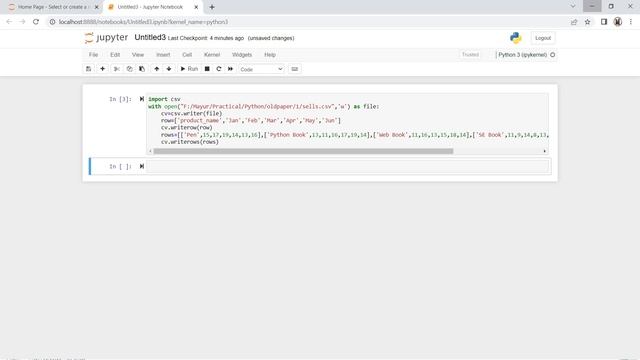The height and width of the screenshot is (360, 640).
Task: Save notebook with the floppy disk icon
Action: (89, 69)
